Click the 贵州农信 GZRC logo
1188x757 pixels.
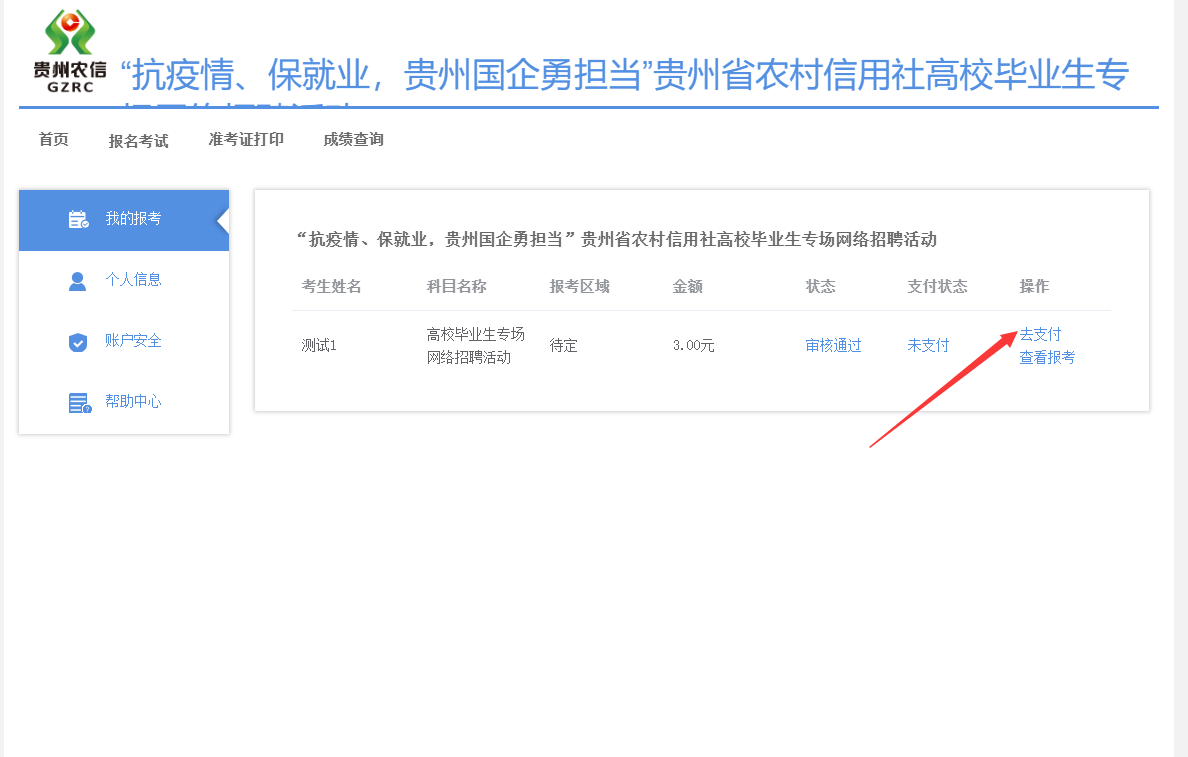pyautogui.click(x=69, y=50)
